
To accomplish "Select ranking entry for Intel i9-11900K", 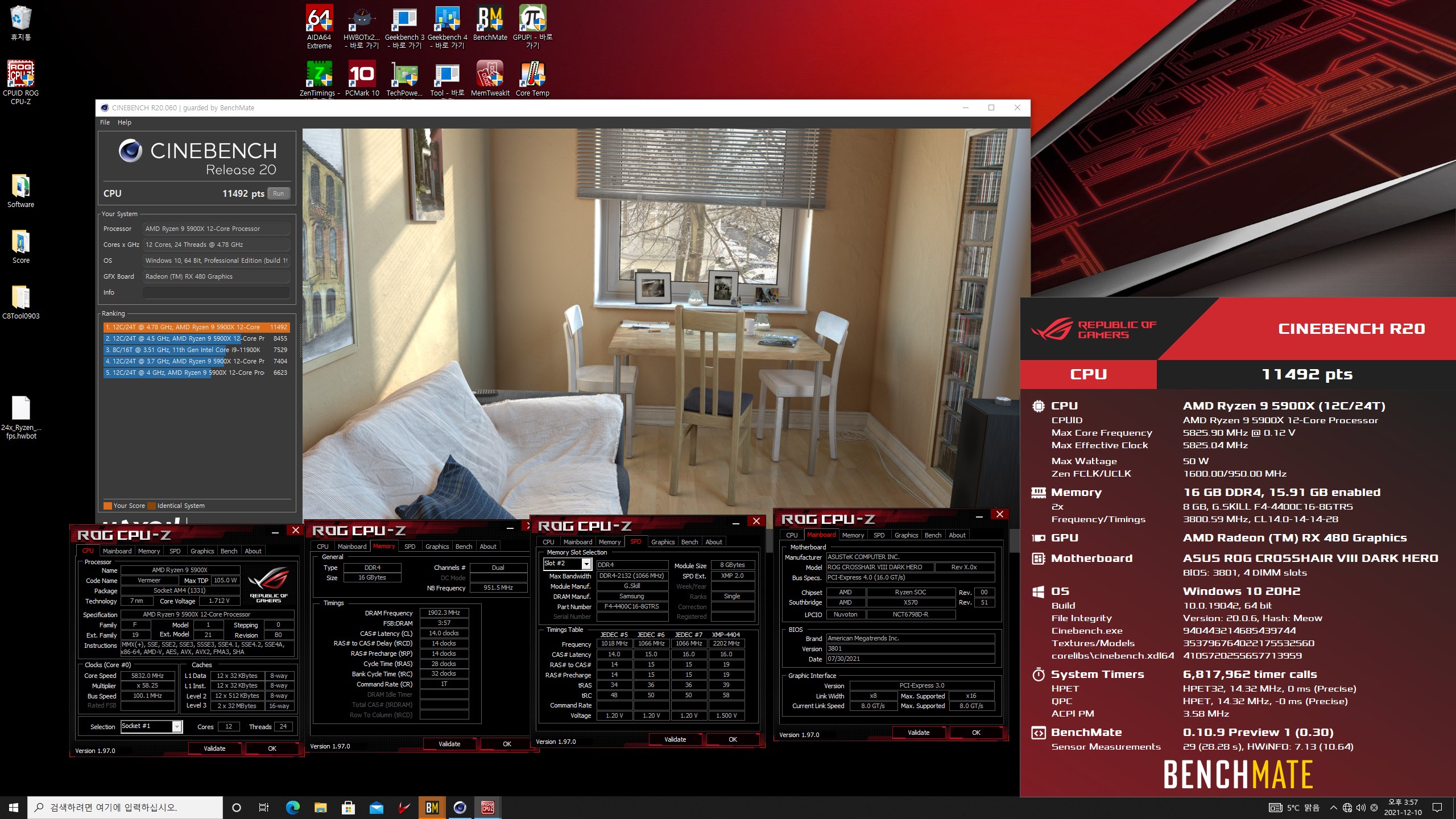I will (x=196, y=350).
